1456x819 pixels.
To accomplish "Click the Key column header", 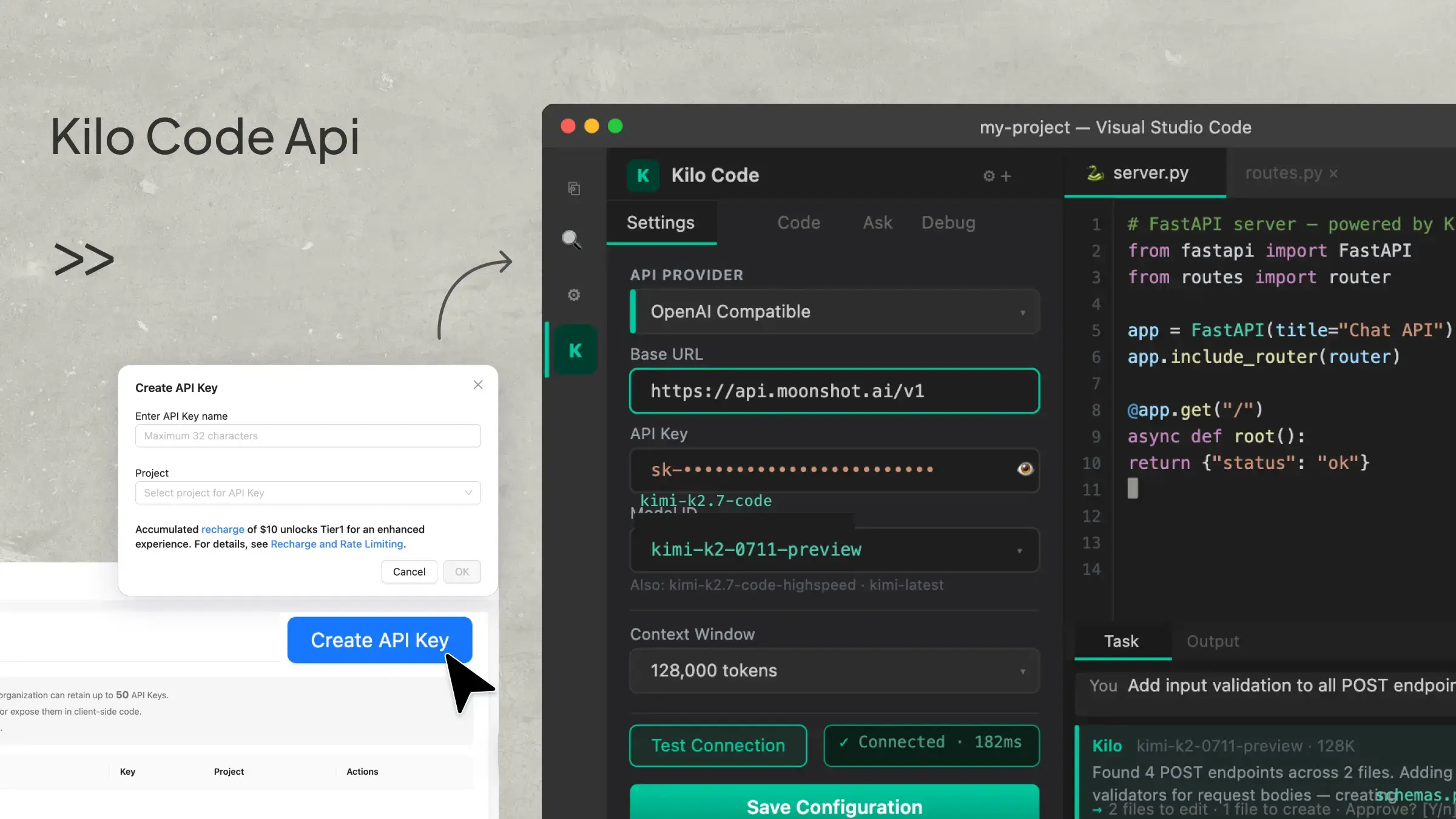I will point(127,772).
